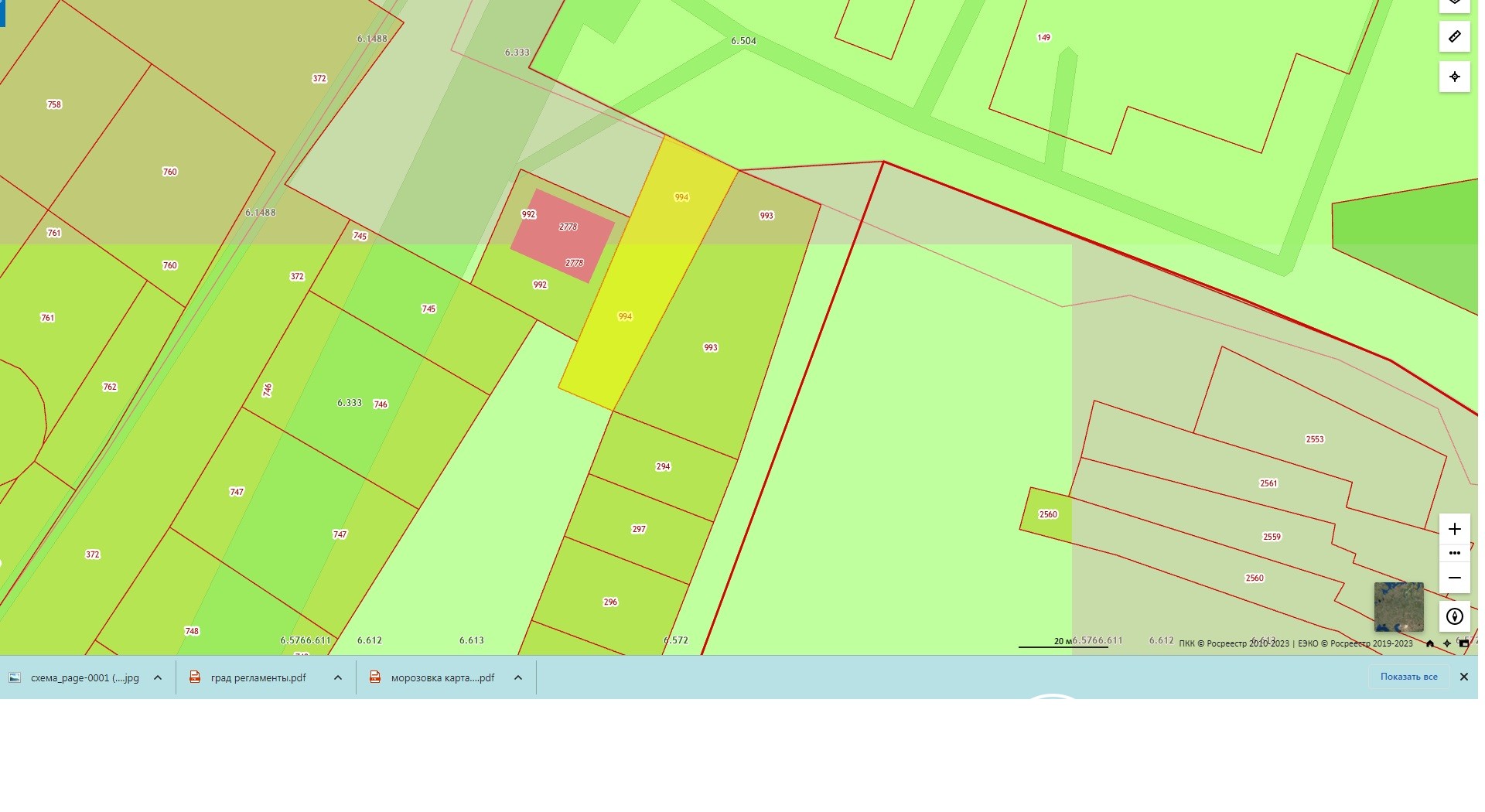The image size is (1485, 812).
Task: Click the zone label 6.613
Action: pyautogui.click(x=472, y=640)
